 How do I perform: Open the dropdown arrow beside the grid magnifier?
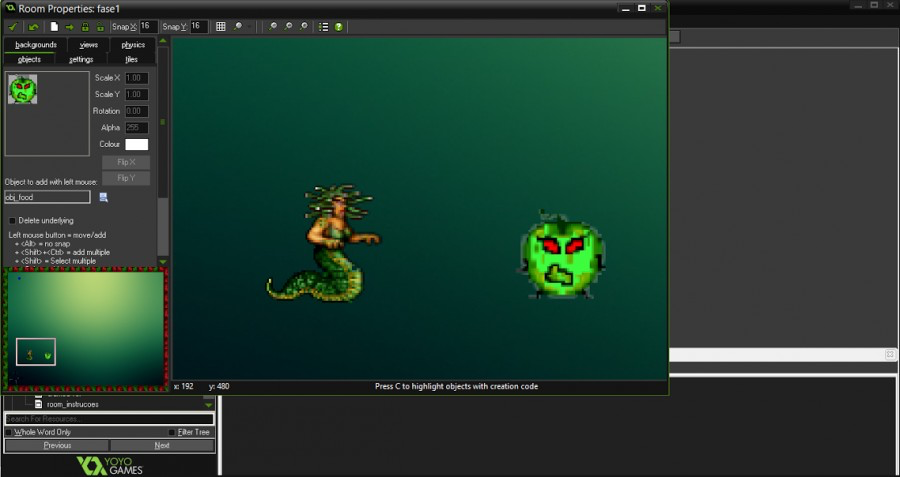(250, 26)
